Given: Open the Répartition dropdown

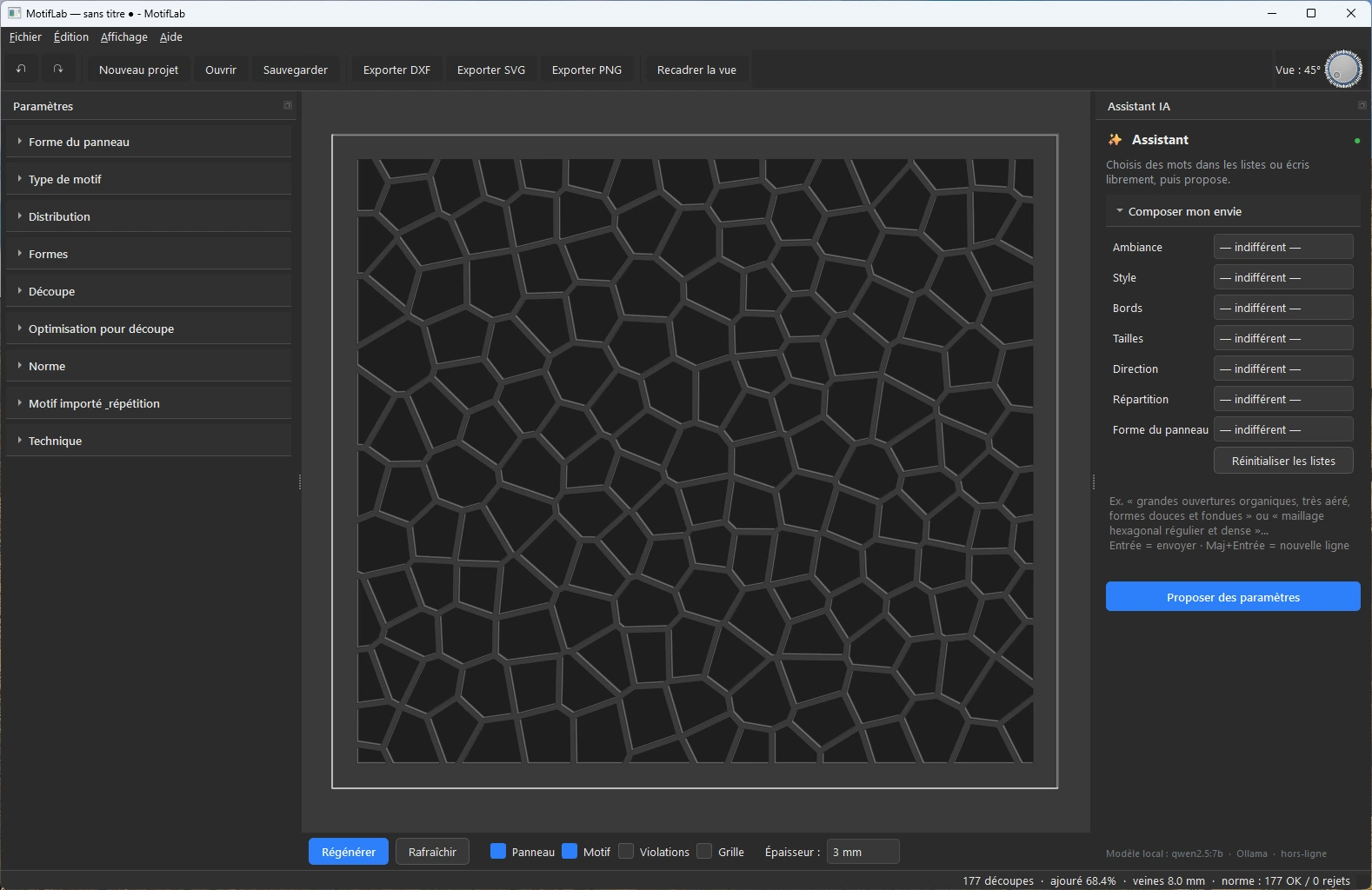Looking at the screenshot, I should 1283,399.
